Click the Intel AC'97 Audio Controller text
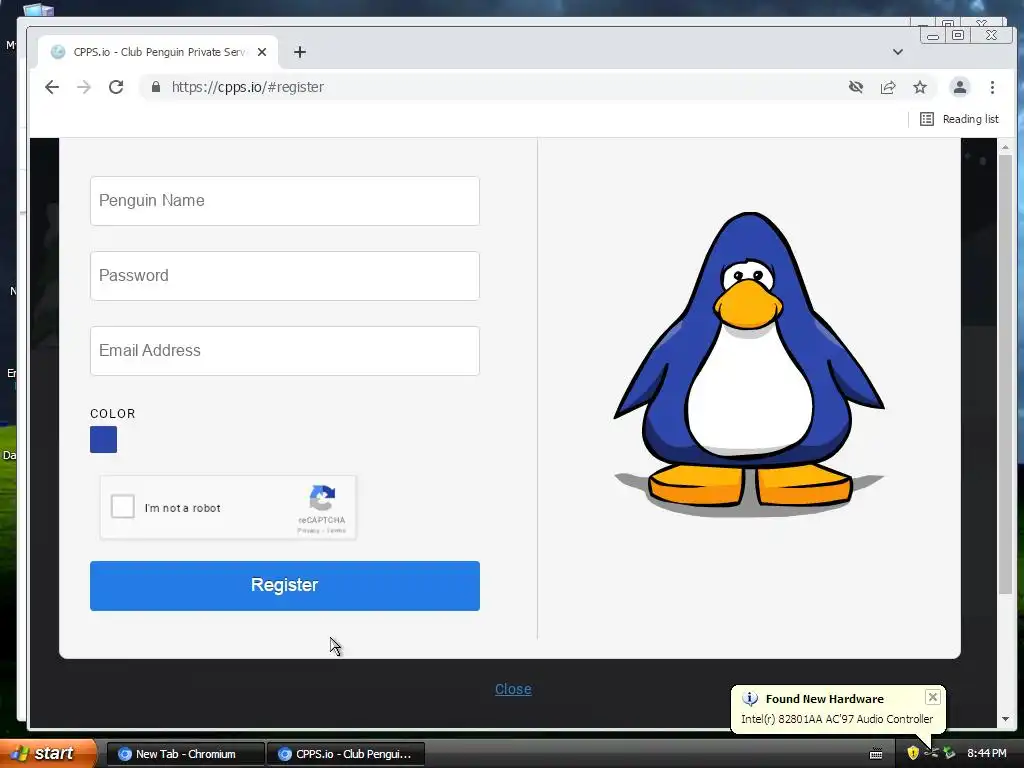 (837, 719)
